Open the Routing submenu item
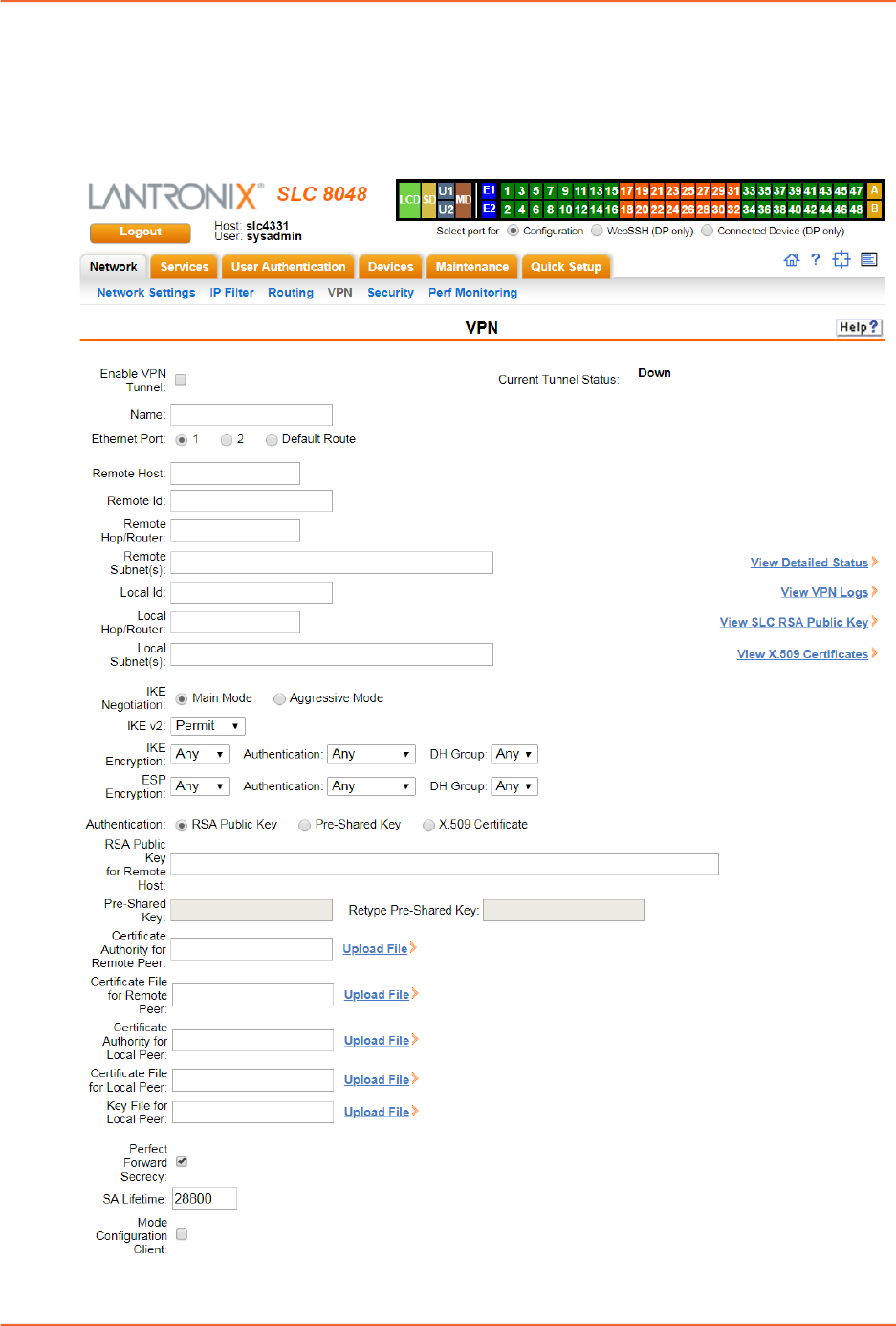The image size is (896, 1326). tap(291, 293)
